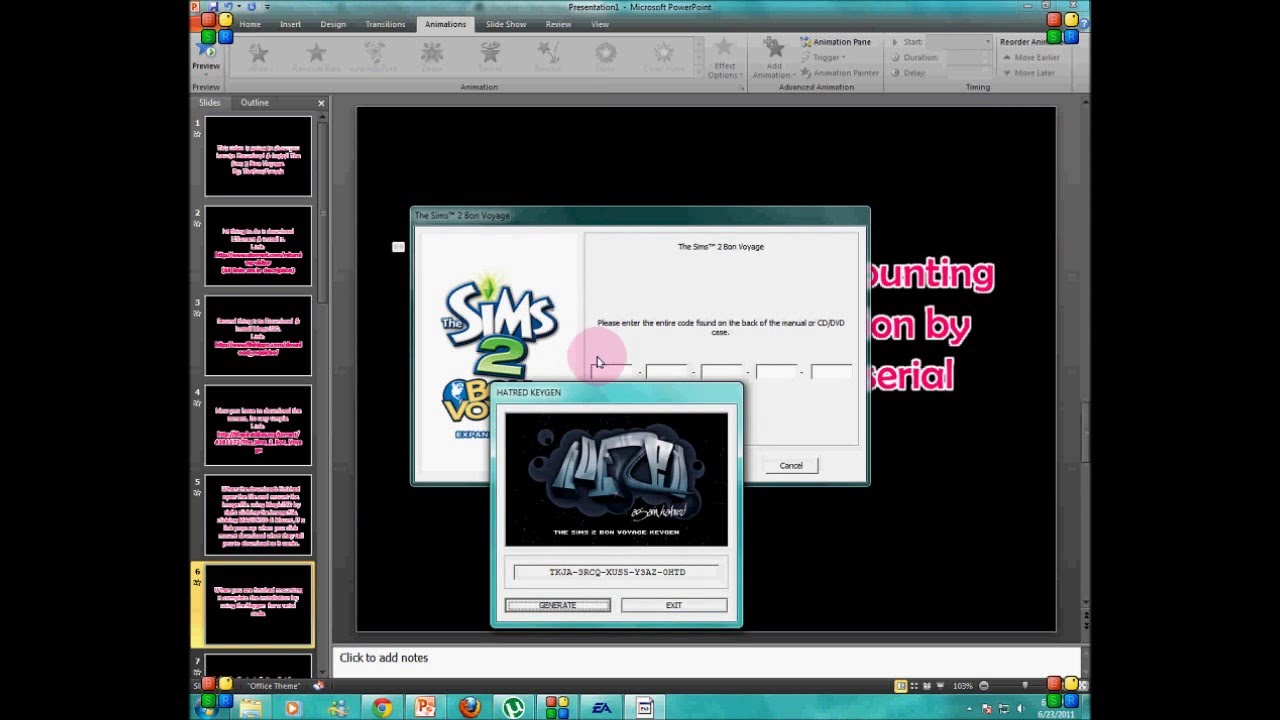Click the generated serial text box in keygen
This screenshot has width=1280, height=720.
[616, 572]
